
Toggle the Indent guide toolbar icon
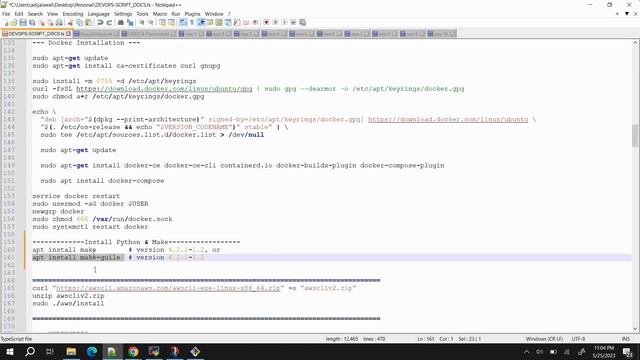pos(201,22)
